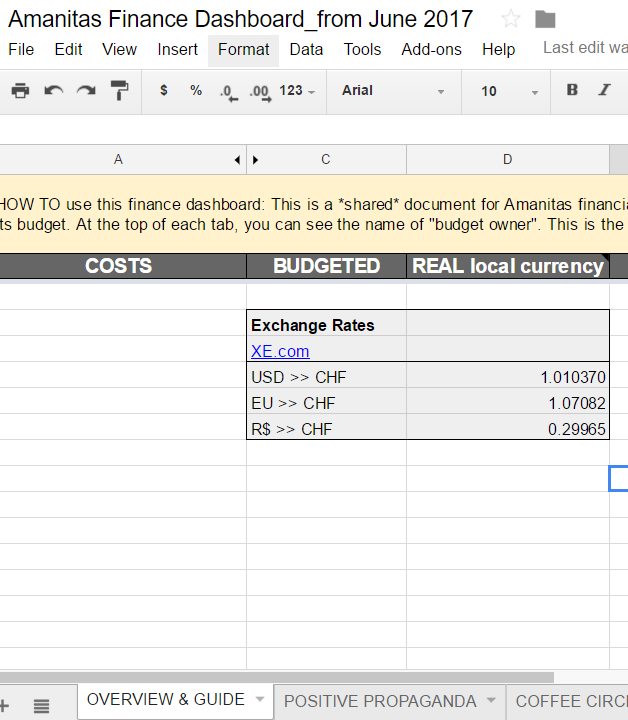Open the File menu
The height and width of the screenshot is (720, 628).
point(21,50)
